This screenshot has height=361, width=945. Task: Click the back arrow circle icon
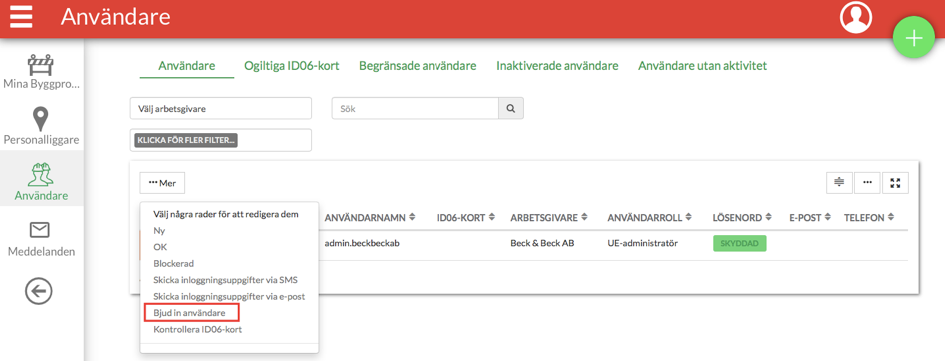click(39, 292)
